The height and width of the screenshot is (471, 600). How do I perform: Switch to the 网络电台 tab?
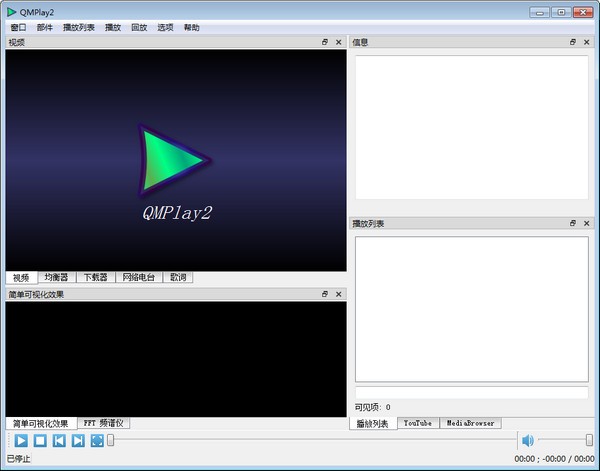(x=139, y=277)
